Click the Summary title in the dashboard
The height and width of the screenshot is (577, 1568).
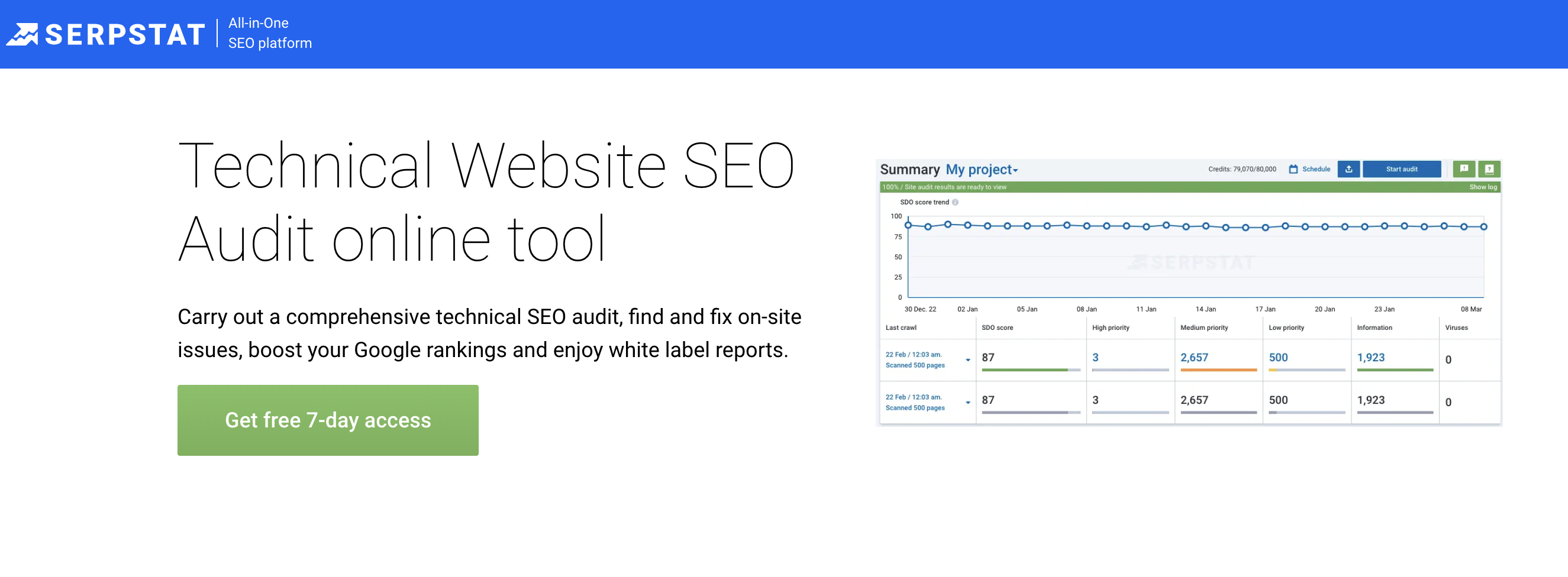(x=909, y=170)
